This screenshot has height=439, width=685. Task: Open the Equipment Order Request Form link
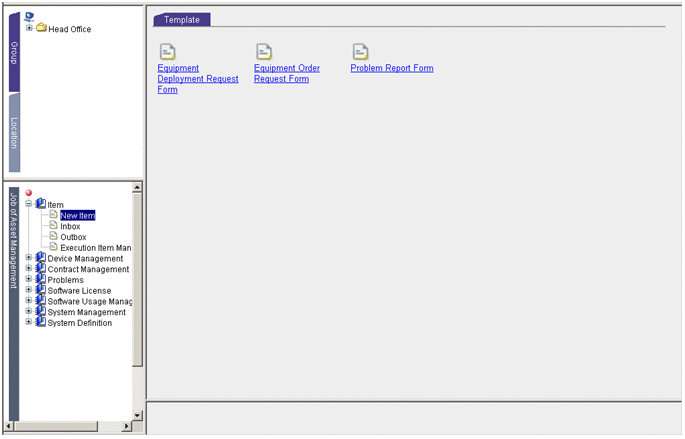click(x=287, y=73)
